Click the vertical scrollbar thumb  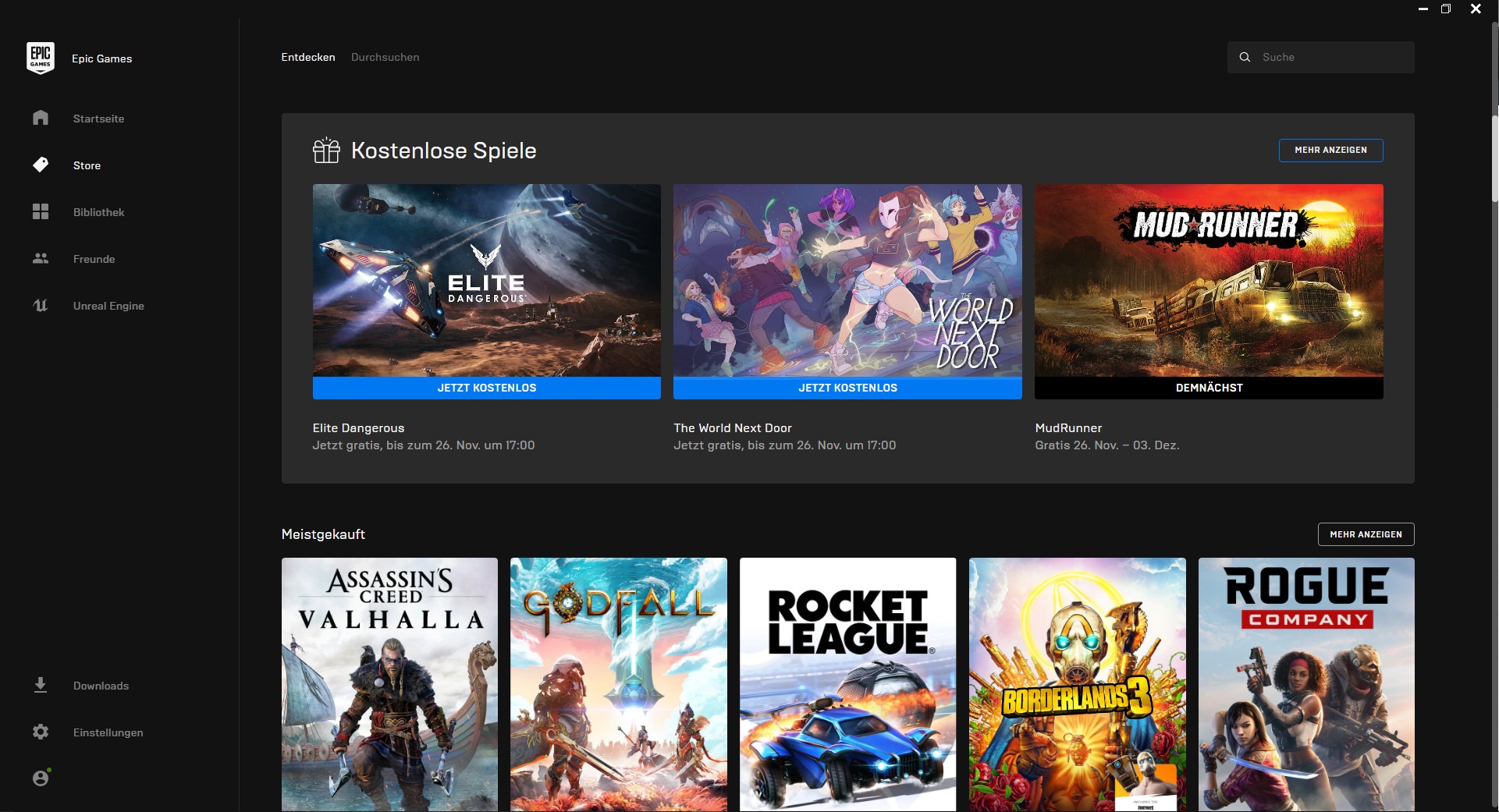1494,160
